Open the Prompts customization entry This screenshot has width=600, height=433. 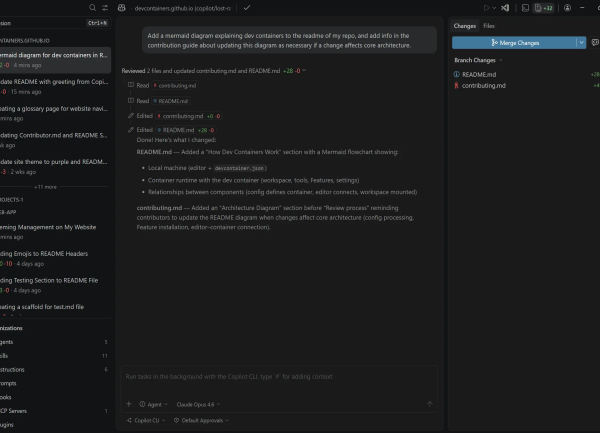point(55,383)
